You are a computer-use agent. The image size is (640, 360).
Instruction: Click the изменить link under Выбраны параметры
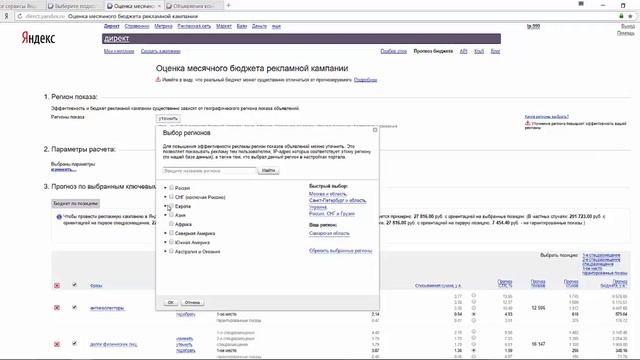coord(63,169)
